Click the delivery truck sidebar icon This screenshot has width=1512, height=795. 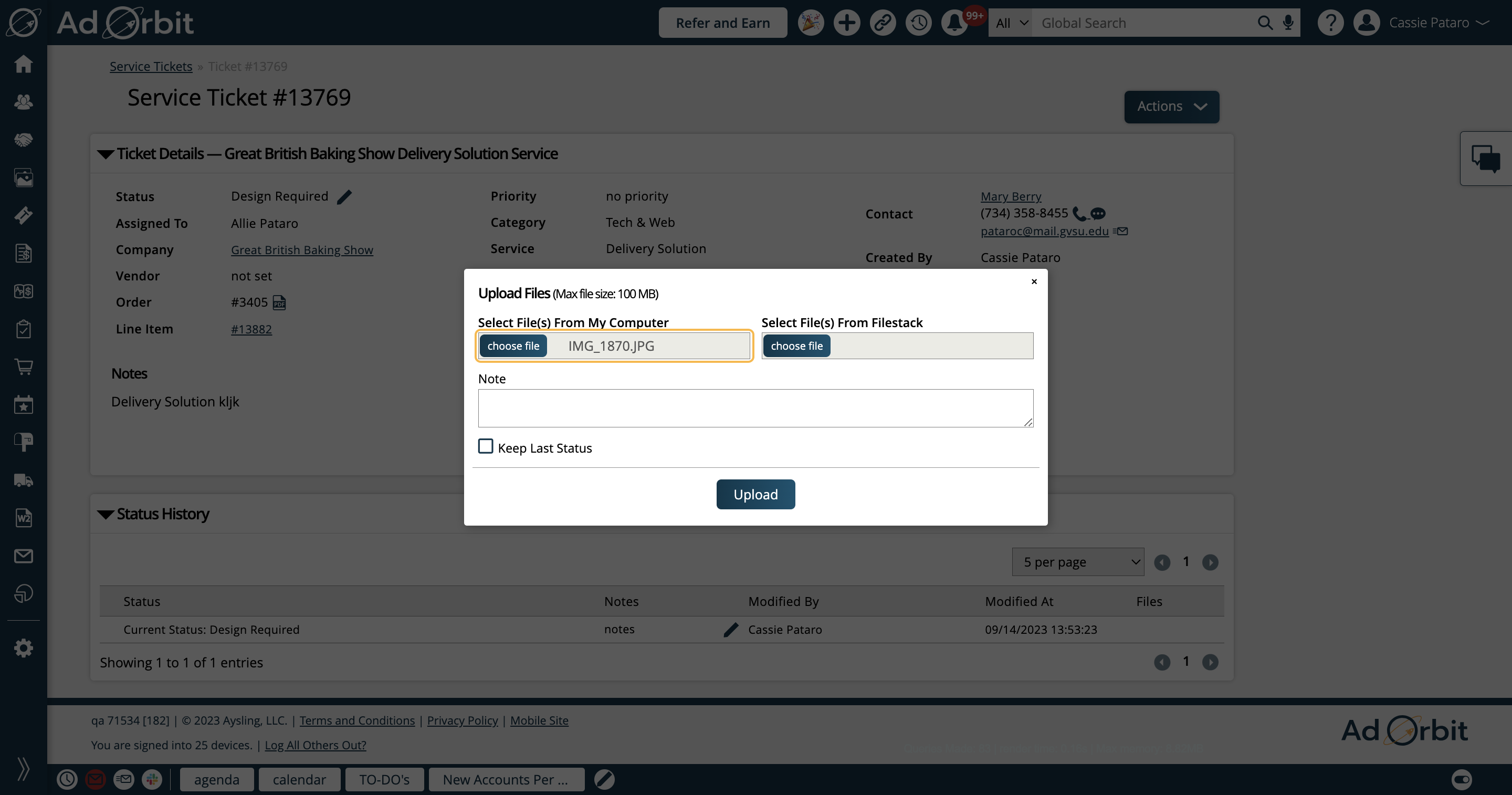pyautogui.click(x=24, y=480)
